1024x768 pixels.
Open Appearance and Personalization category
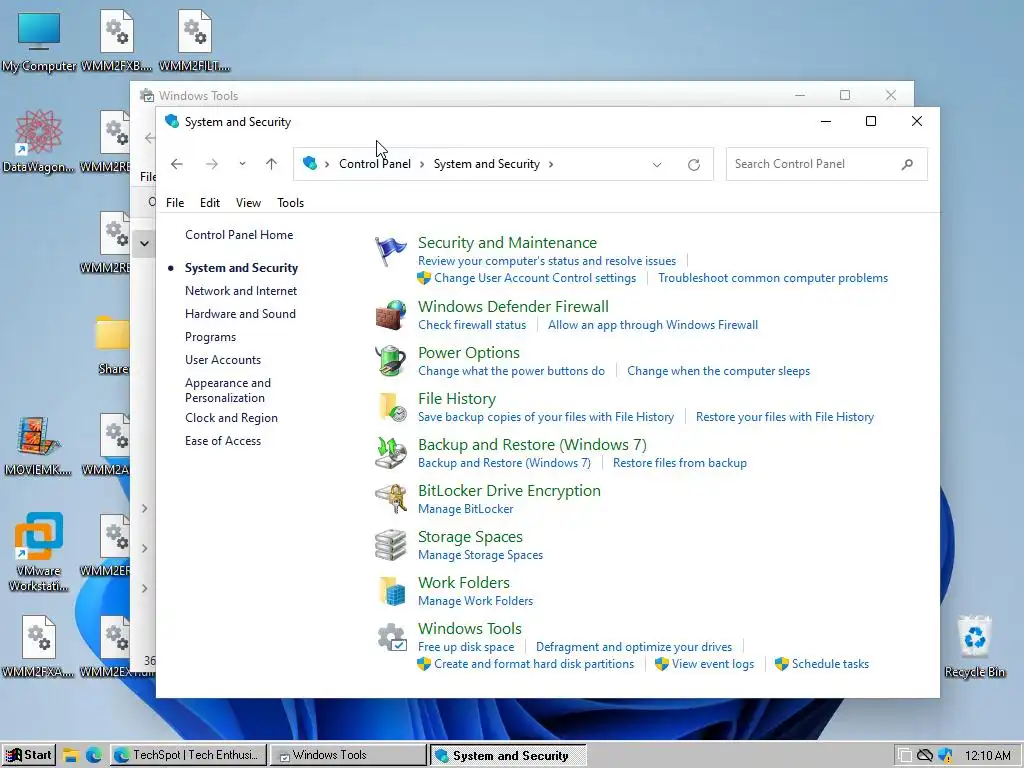coord(228,390)
